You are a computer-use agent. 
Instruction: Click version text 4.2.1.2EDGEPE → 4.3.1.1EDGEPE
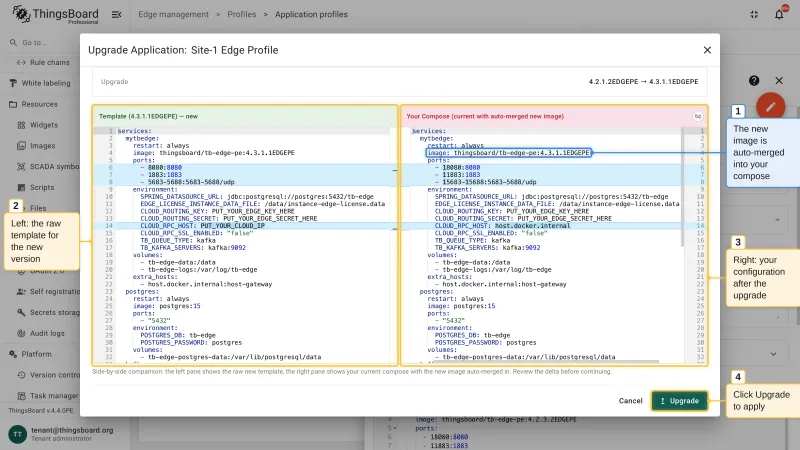point(643,82)
